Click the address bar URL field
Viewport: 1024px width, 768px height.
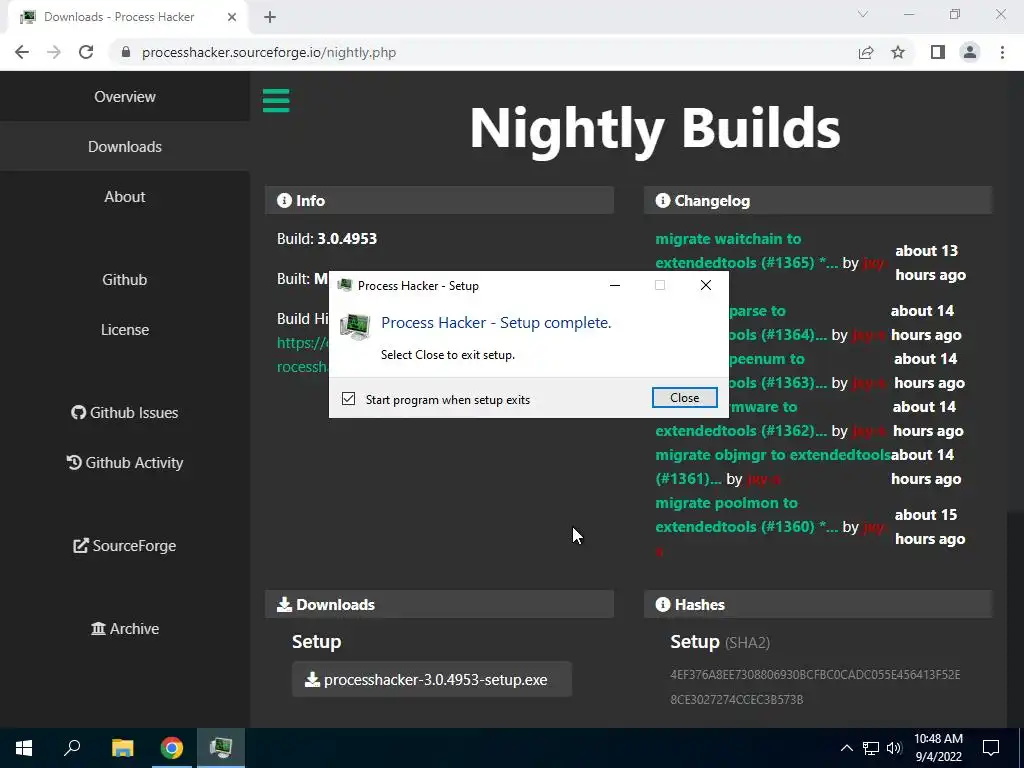click(x=483, y=52)
